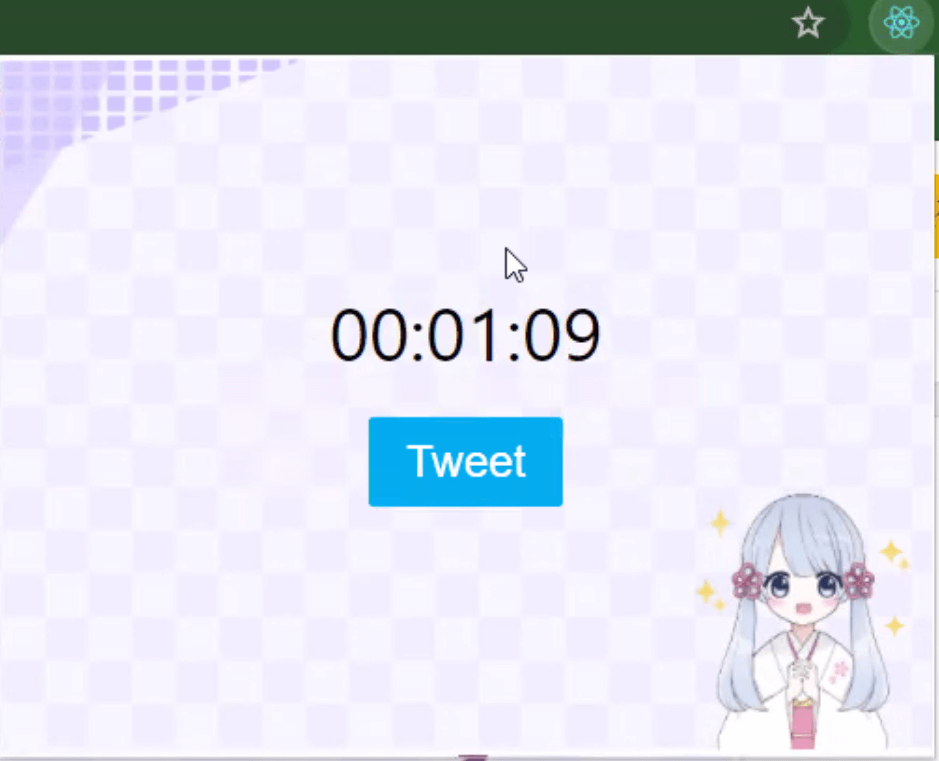The image size is (939, 761).
Task: Click the yellow sparkle above the character's left side
Action: 720,523
